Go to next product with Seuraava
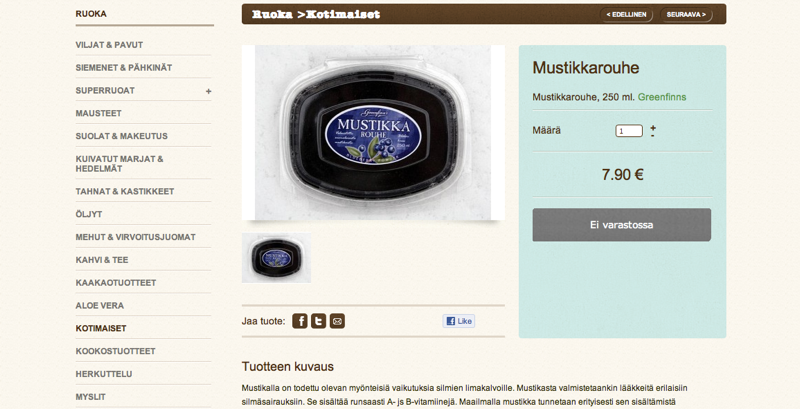The width and height of the screenshot is (800, 409). 686,15
